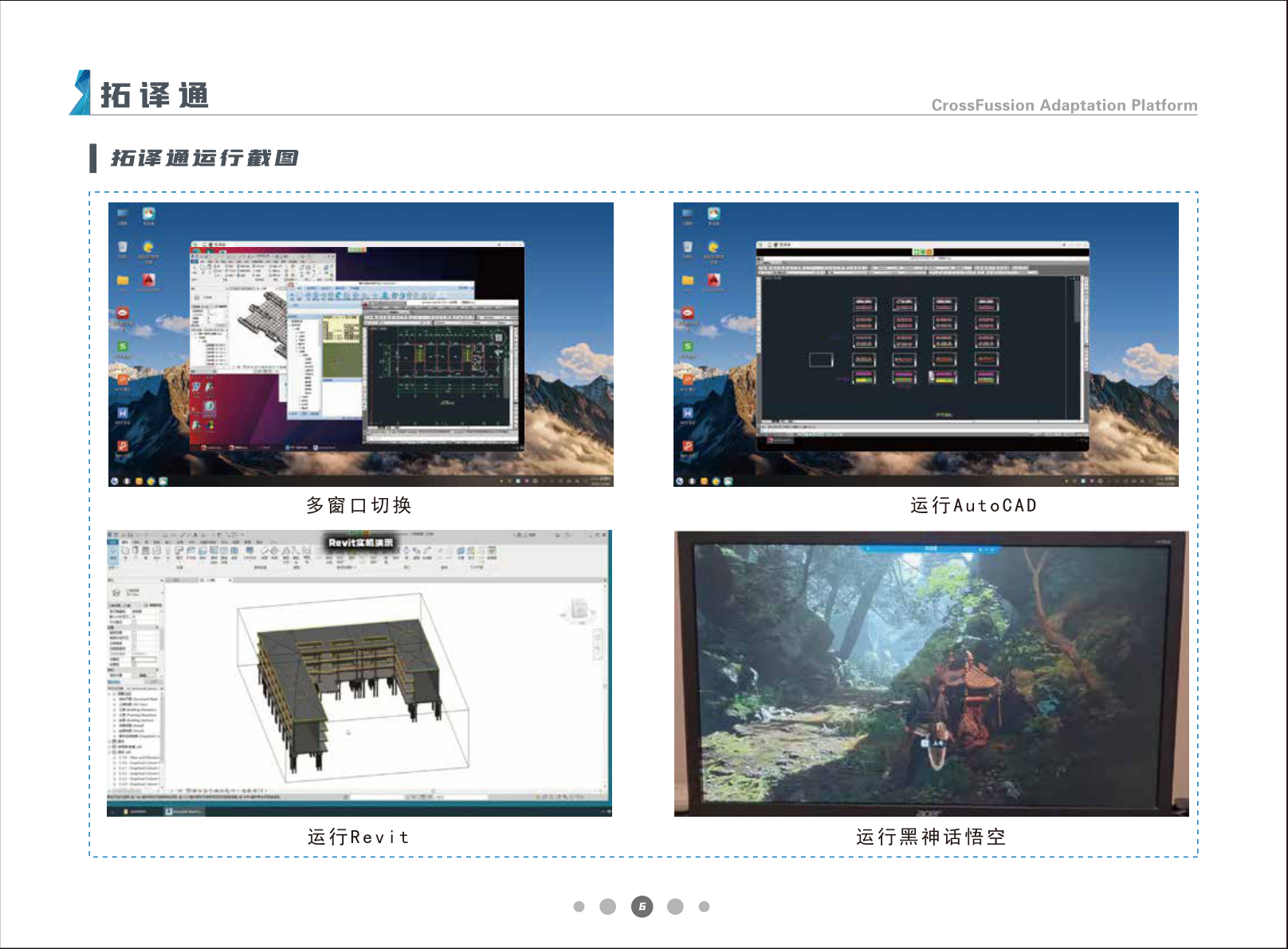The height and width of the screenshot is (949, 1288).
Task: Click the start menu icon in multi-window screenshot taskbar
Action: click(x=115, y=481)
